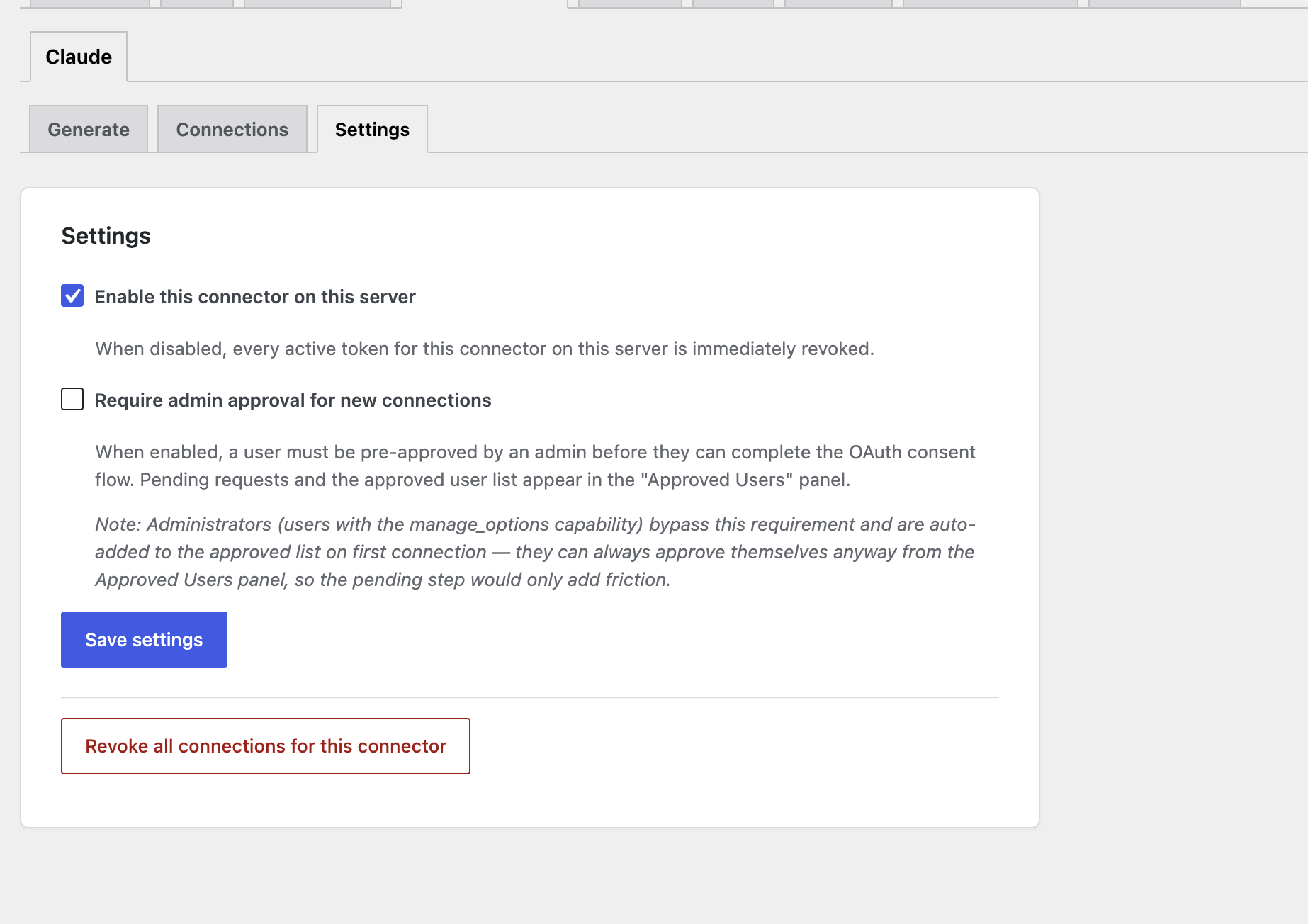The width and height of the screenshot is (1308, 924).
Task: Click the 'Enable this connector on this server' label
Action: pos(255,297)
